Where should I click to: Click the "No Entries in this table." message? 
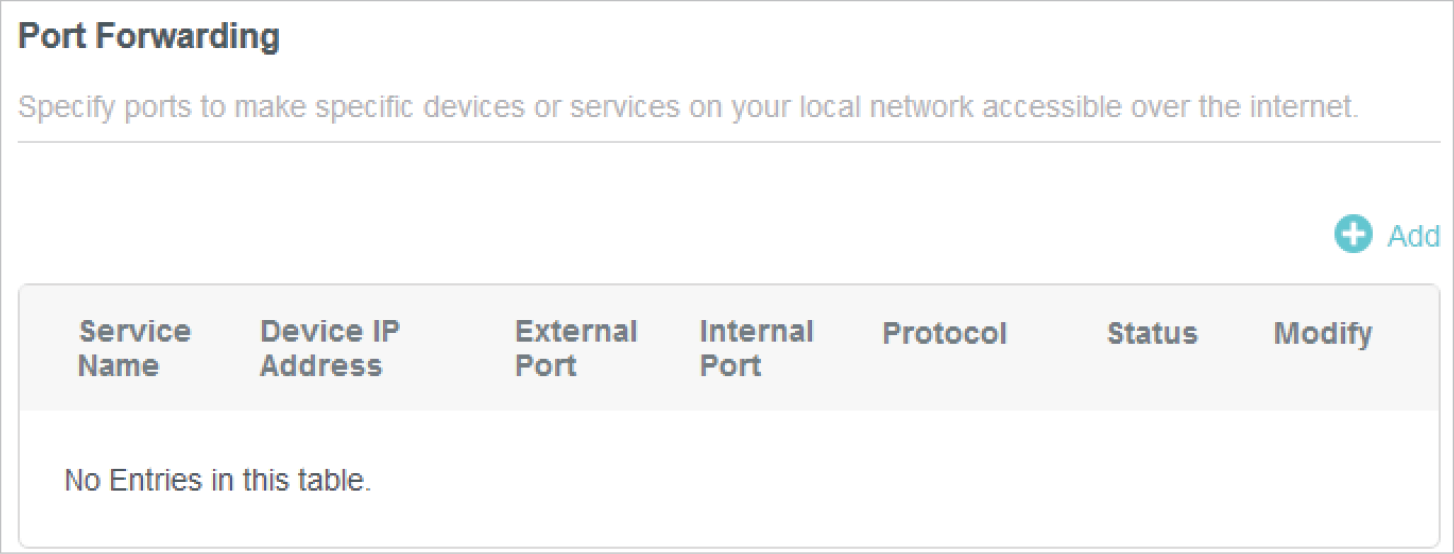click(x=217, y=480)
